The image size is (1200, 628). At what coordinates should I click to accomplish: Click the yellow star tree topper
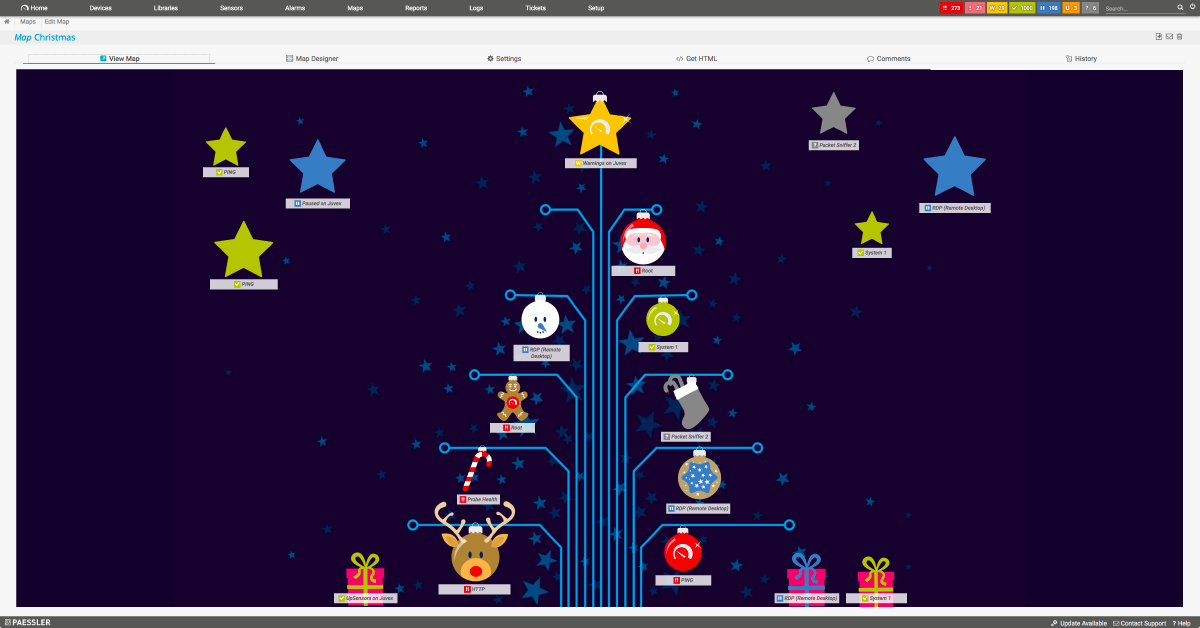tap(599, 126)
